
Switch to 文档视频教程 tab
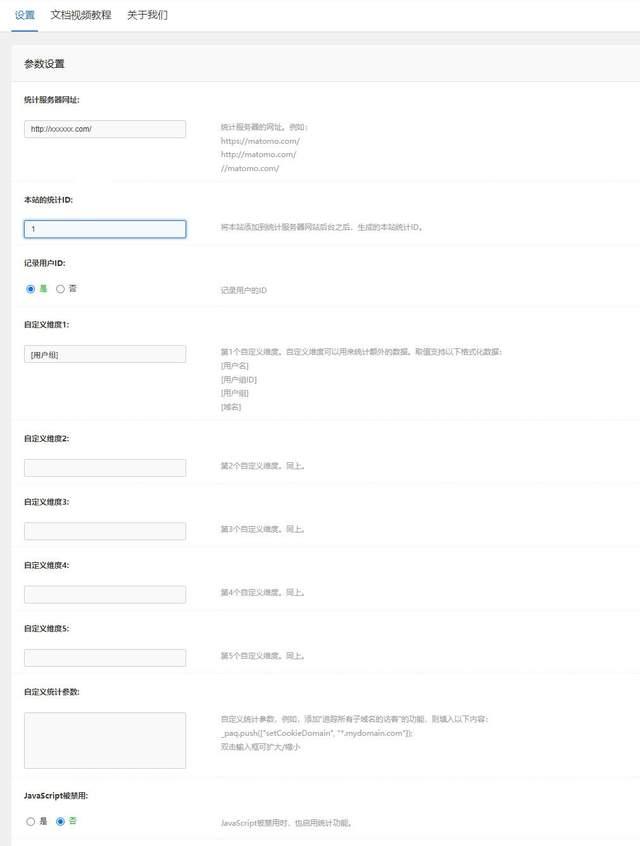click(81, 15)
